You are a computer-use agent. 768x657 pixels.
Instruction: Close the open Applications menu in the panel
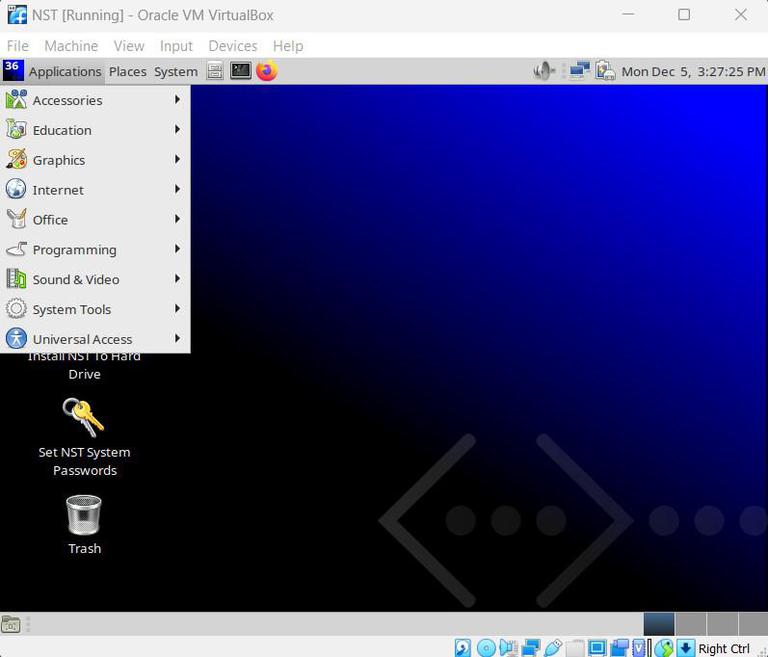coord(65,72)
